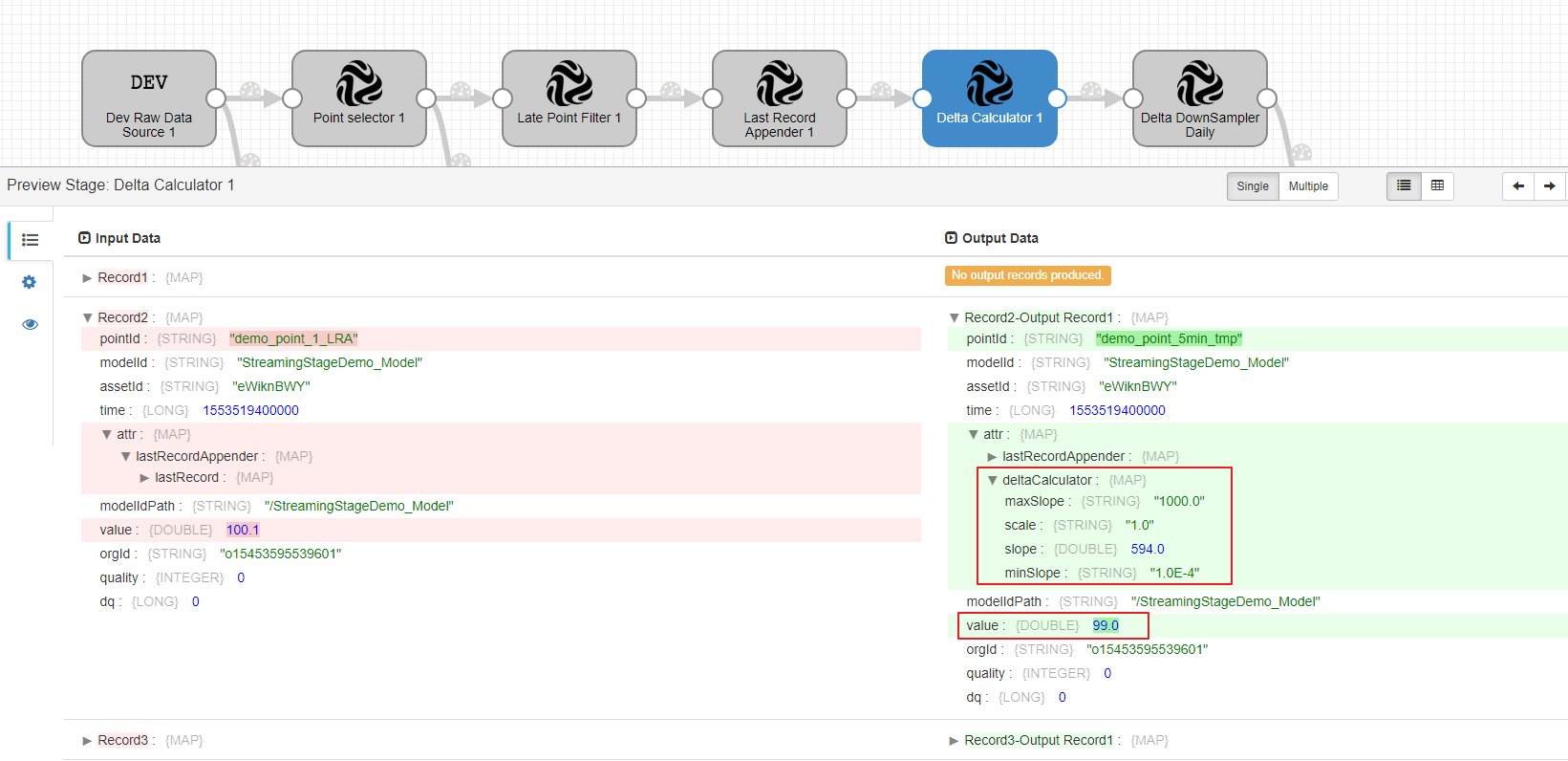
Task: Select the Delta DownSampler Daily stage
Action: pos(1199,98)
